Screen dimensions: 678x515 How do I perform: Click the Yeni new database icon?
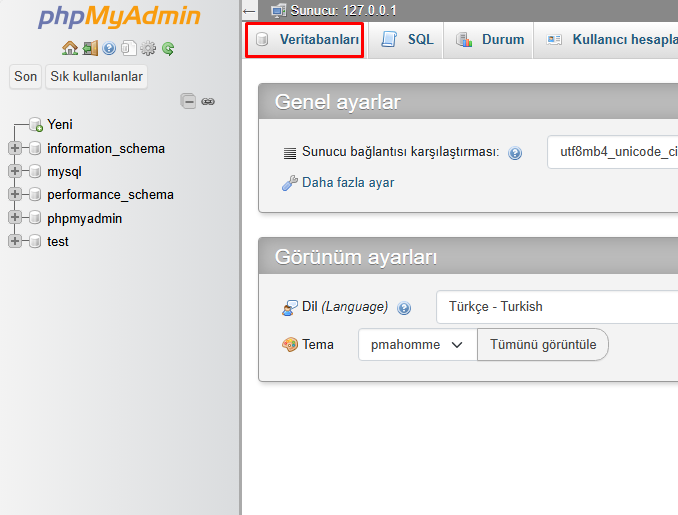pos(36,125)
